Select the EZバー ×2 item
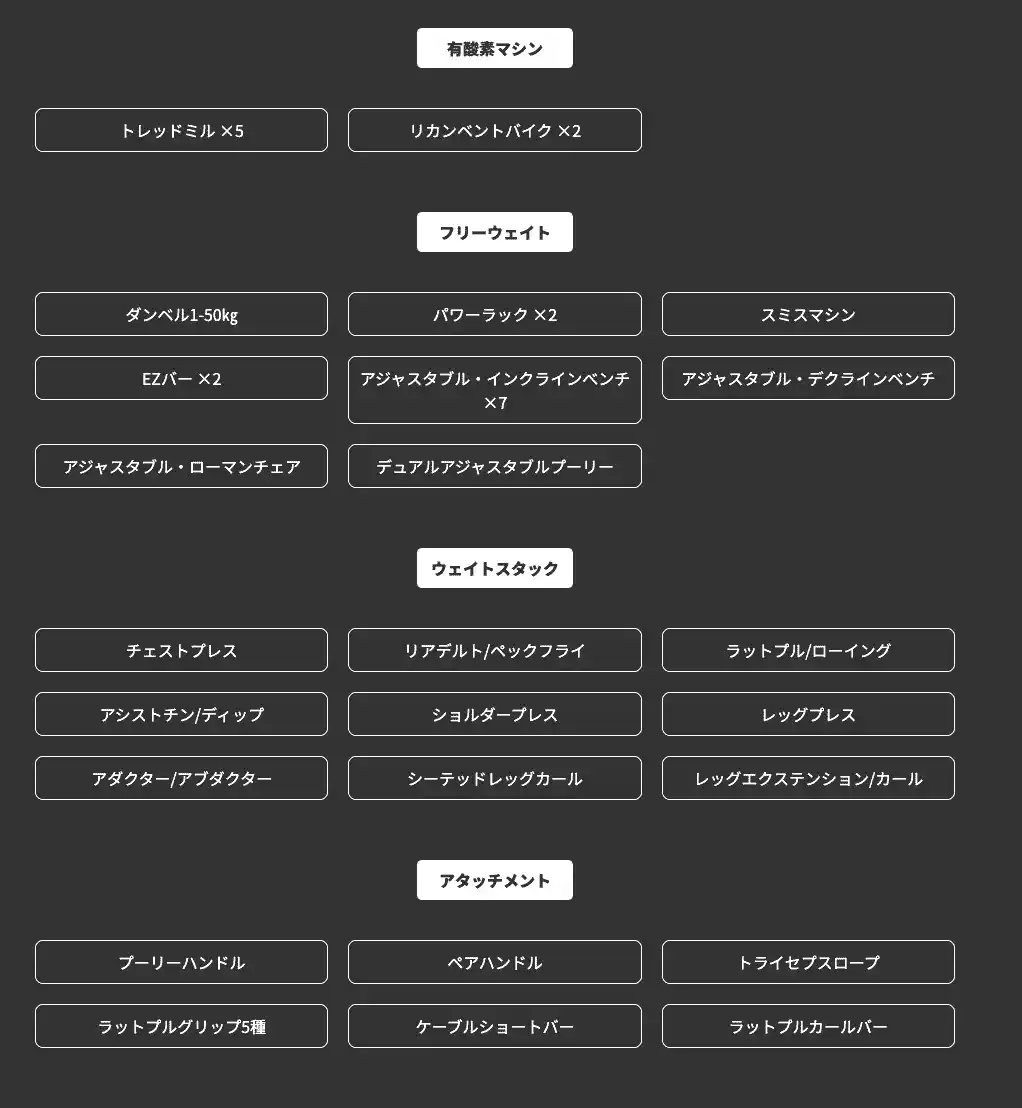 (x=181, y=378)
